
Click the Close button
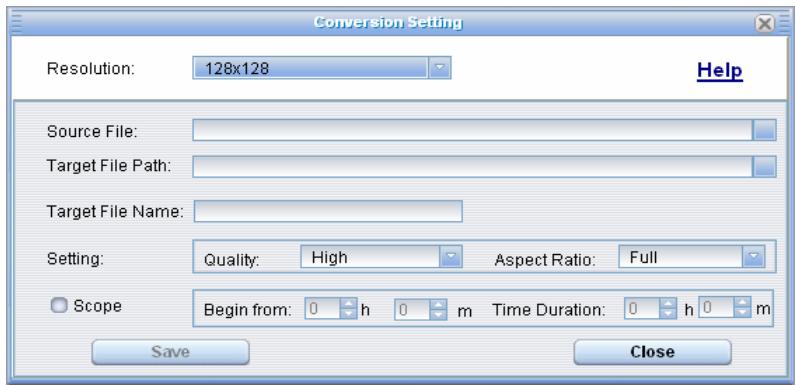tap(653, 352)
